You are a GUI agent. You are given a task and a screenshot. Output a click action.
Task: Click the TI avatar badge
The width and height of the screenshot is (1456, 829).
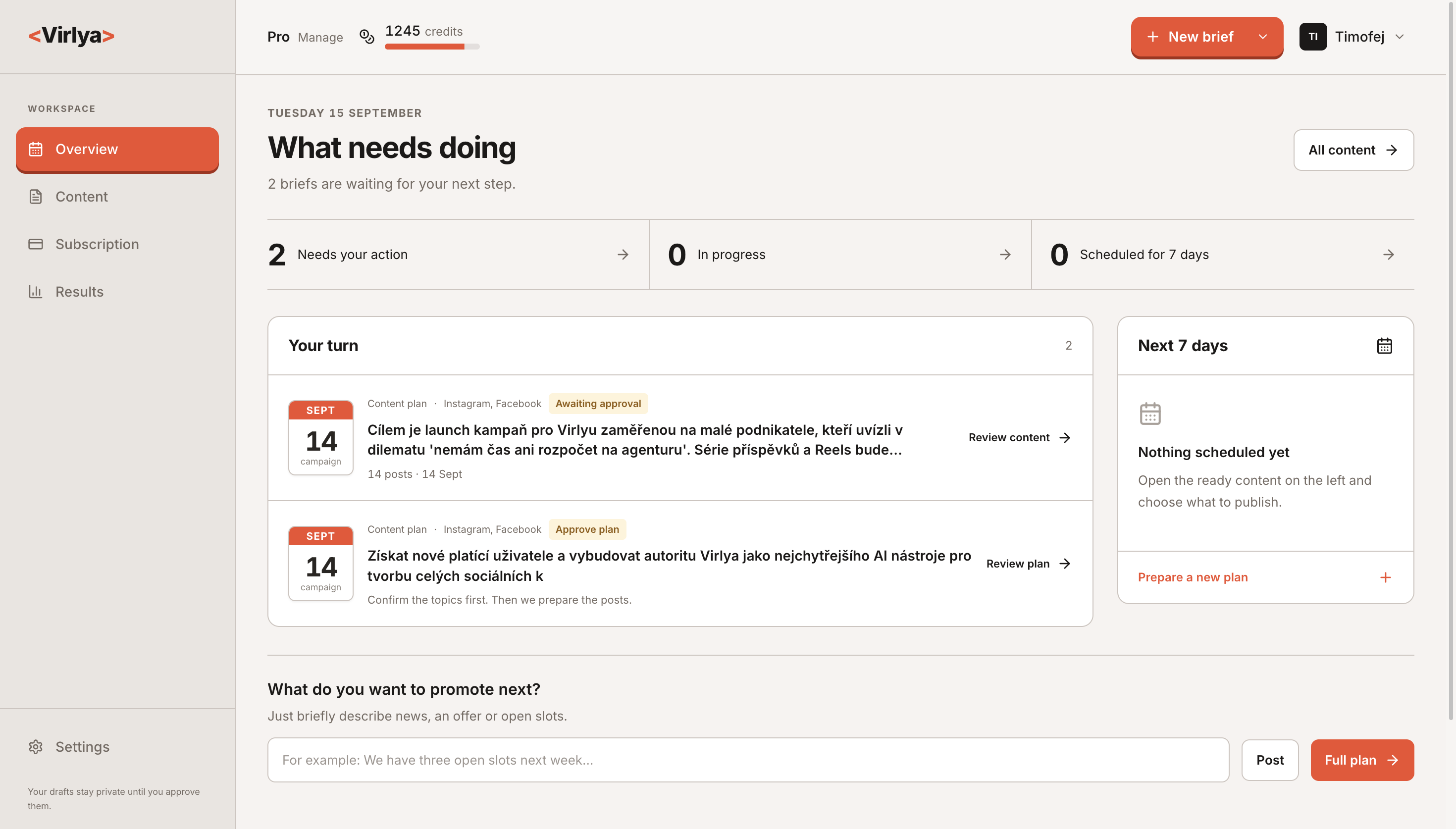click(1312, 37)
